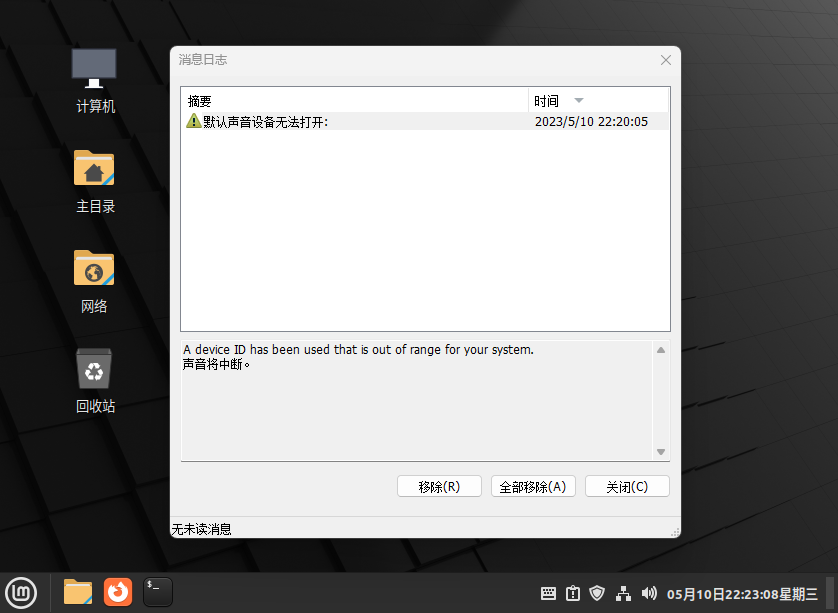Open the 回收站 recycle bin icon
Screen dimensions: 838x613
click(94, 381)
